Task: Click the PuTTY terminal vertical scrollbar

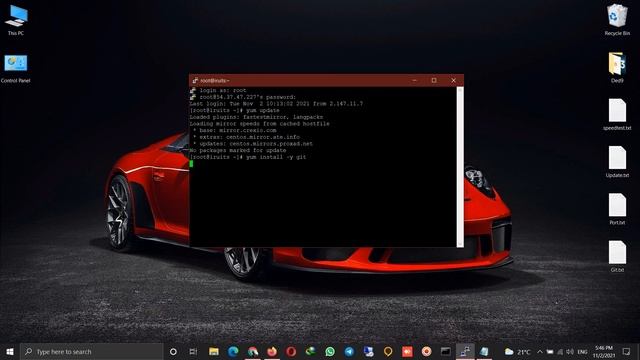Action: (460, 167)
